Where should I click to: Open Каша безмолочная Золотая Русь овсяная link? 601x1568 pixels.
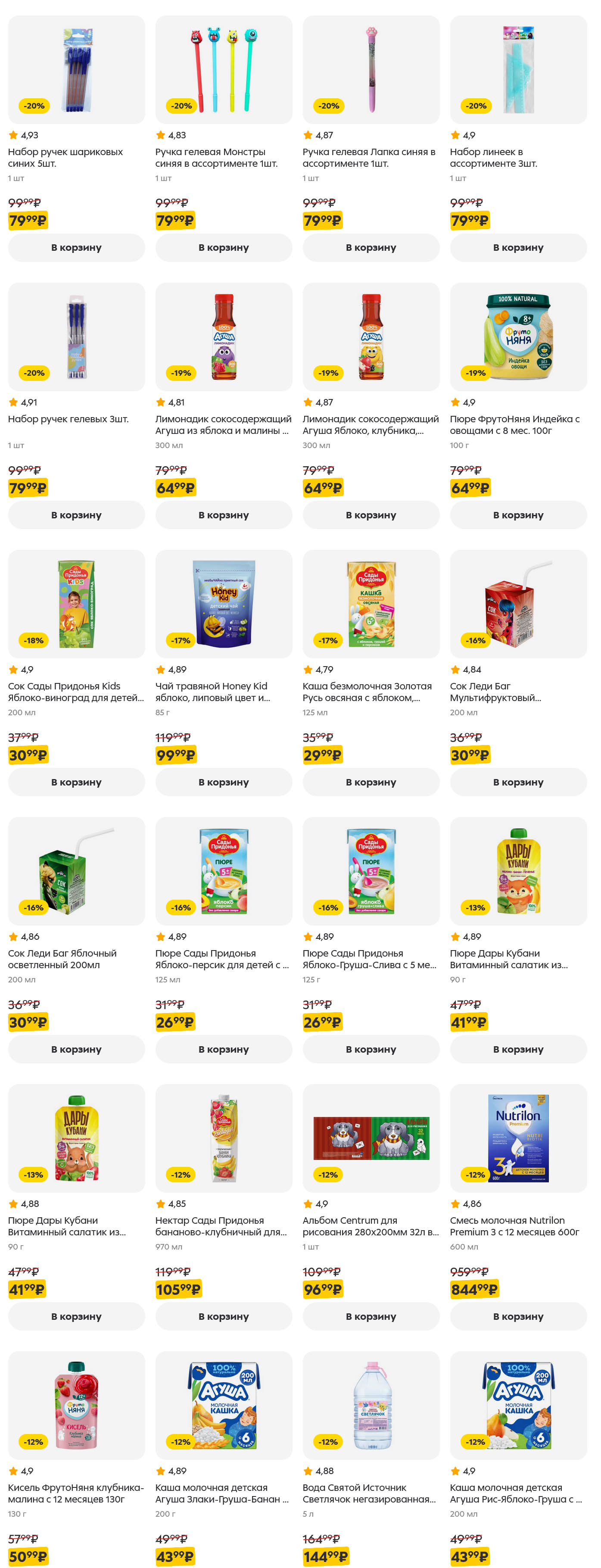pyautogui.click(x=367, y=692)
